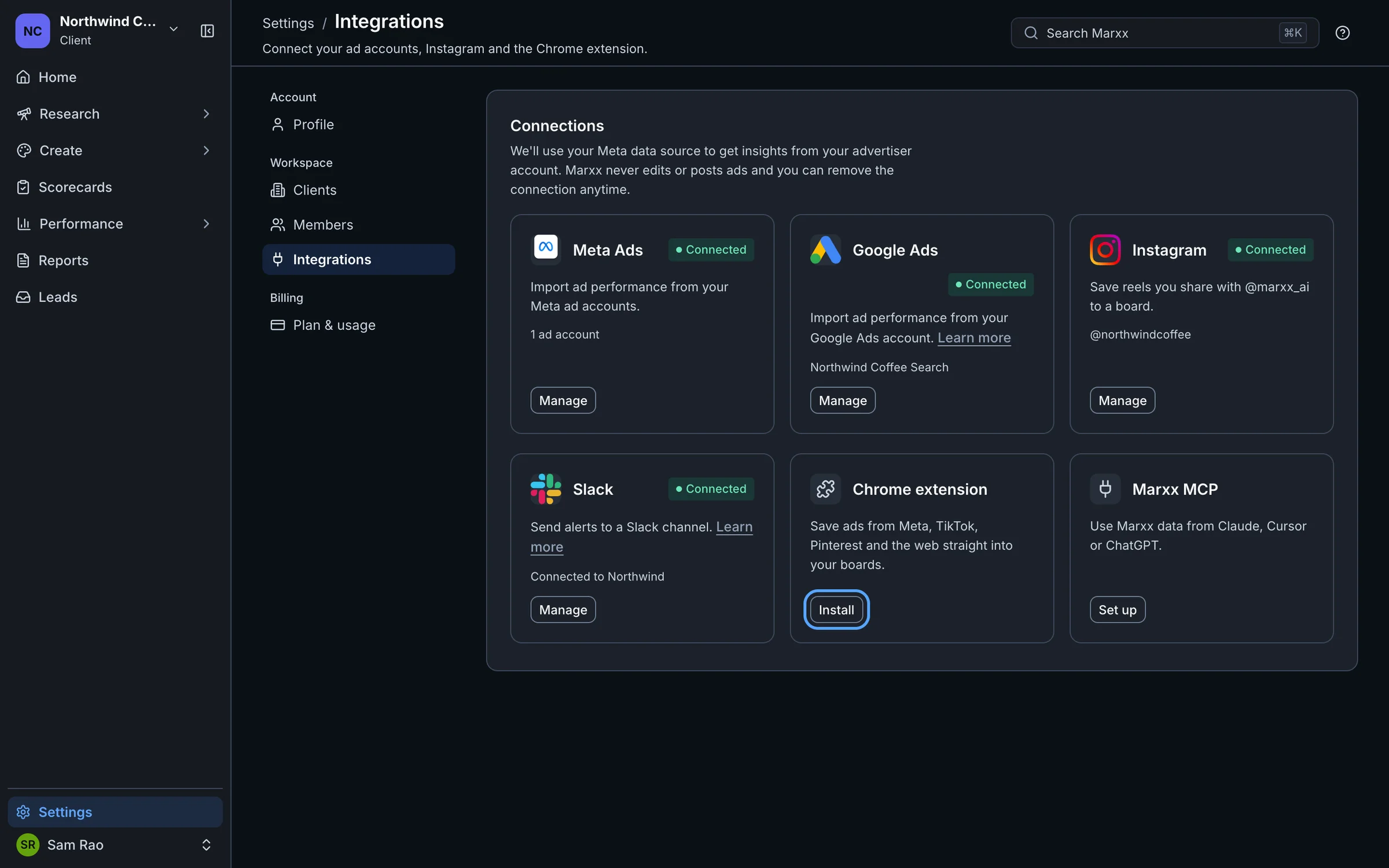Click the Google Ads logo icon
This screenshot has width=1389, height=868.
pyautogui.click(x=825, y=249)
